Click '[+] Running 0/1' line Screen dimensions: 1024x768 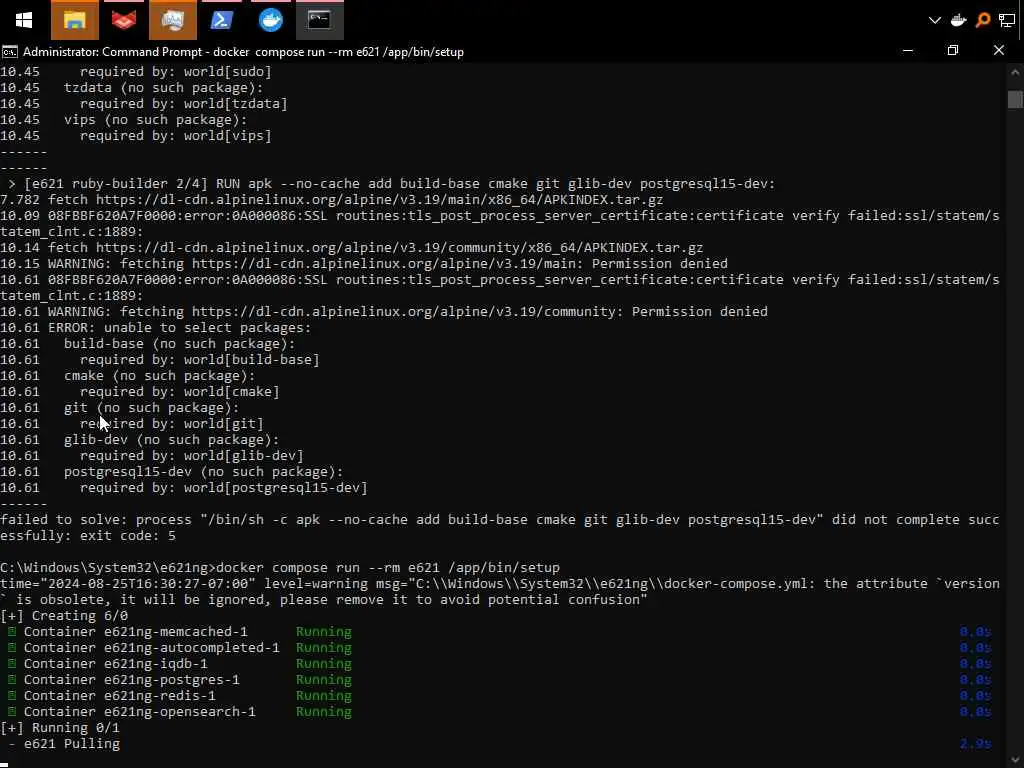coord(60,728)
